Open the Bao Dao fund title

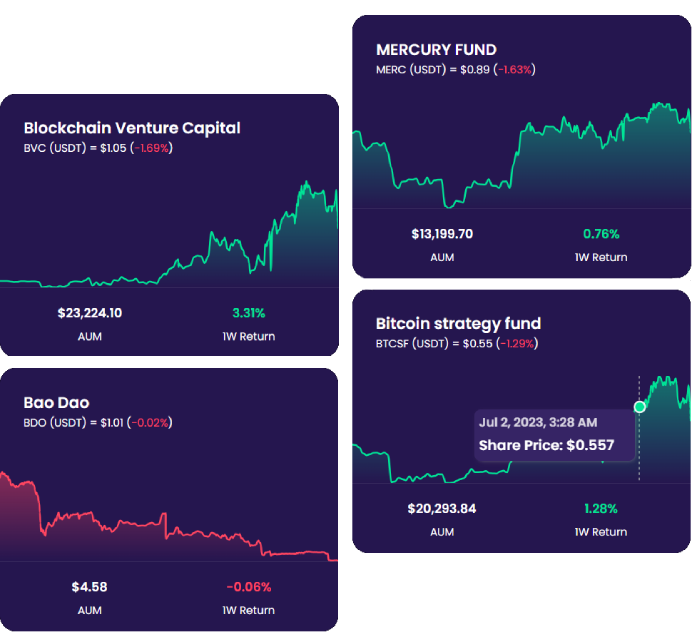[x=56, y=402]
